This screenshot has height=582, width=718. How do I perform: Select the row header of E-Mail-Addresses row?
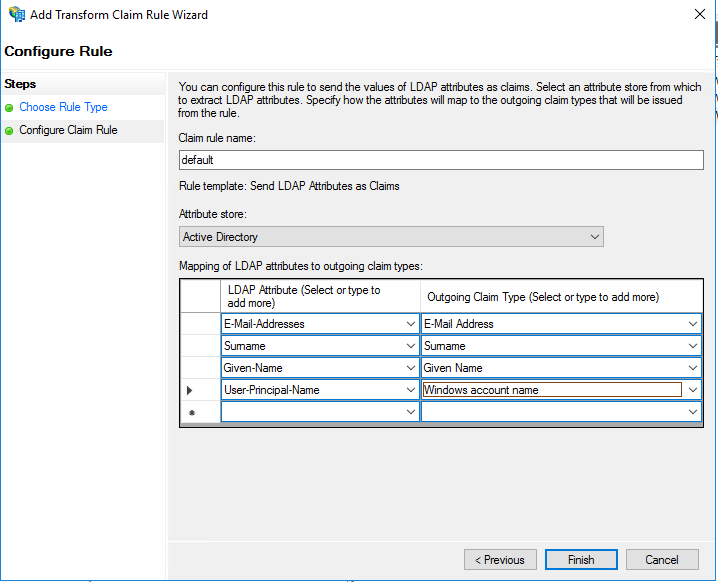click(x=201, y=324)
